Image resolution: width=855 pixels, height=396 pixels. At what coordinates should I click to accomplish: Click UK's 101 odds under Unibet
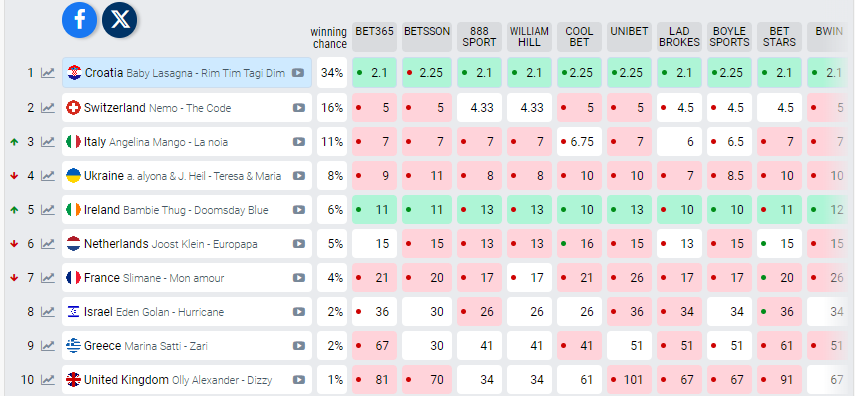coord(629,380)
